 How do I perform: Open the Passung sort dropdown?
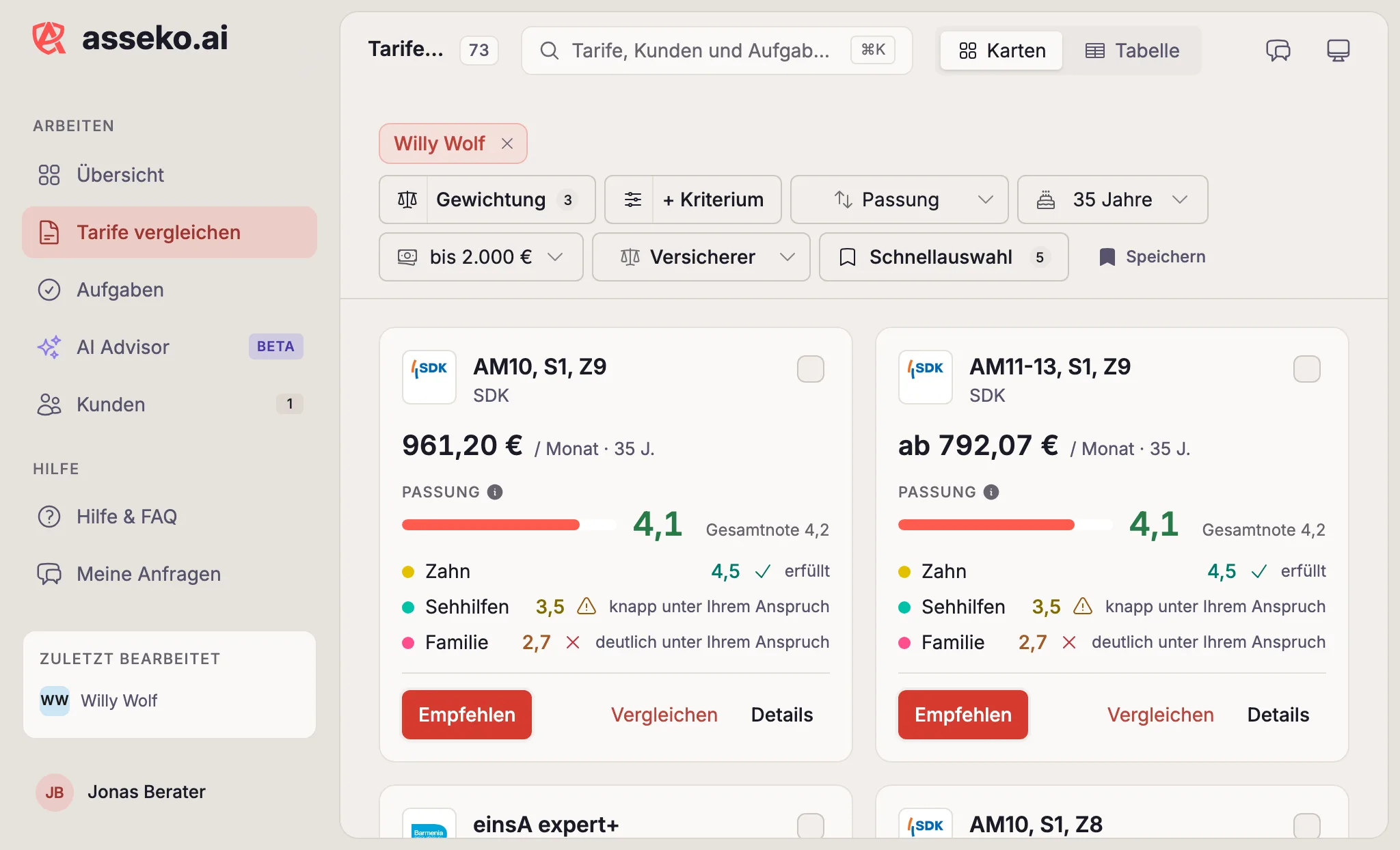click(x=900, y=200)
